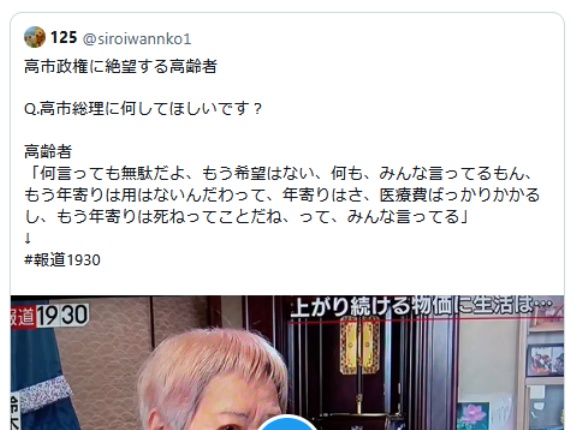576x430 pixels.
Task: Click the #報道1930 hashtag
Action: click(x=62, y=260)
